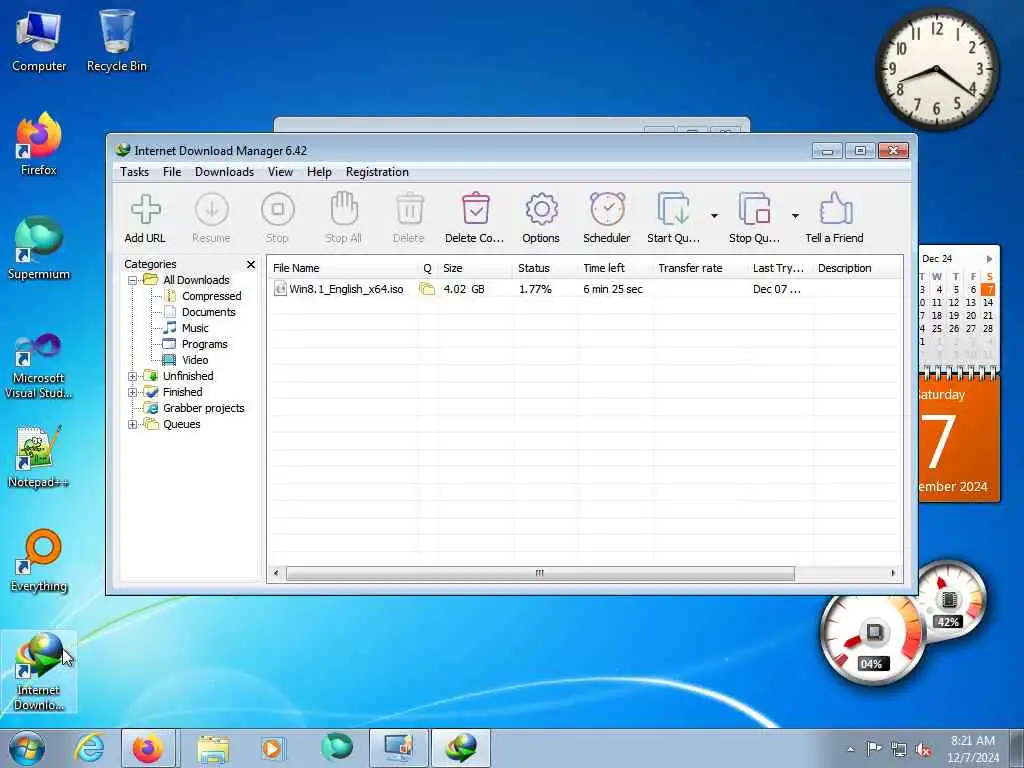
Task: Click next month arrow on calendar gadget
Action: (x=989, y=259)
